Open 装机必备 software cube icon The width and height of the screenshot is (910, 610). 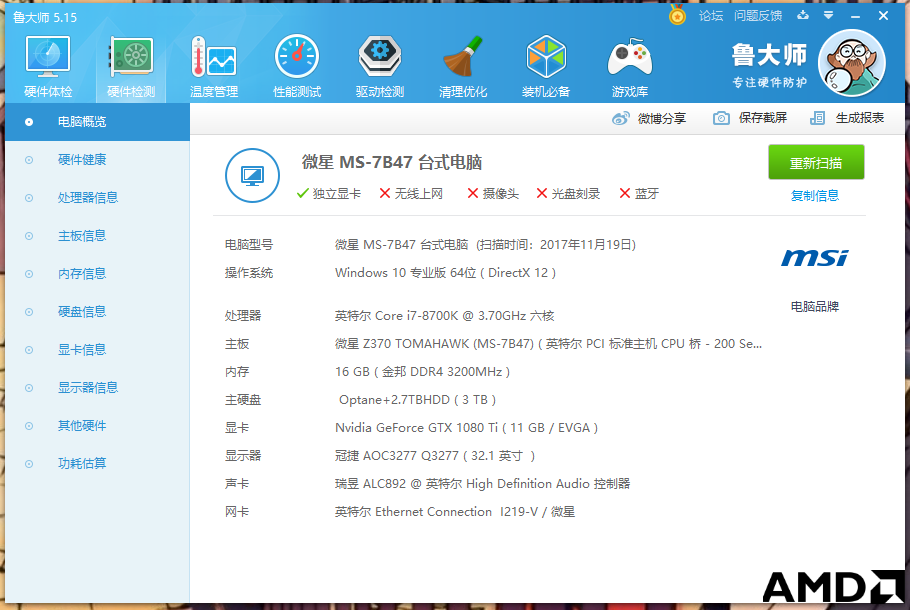pyautogui.click(x=546, y=66)
